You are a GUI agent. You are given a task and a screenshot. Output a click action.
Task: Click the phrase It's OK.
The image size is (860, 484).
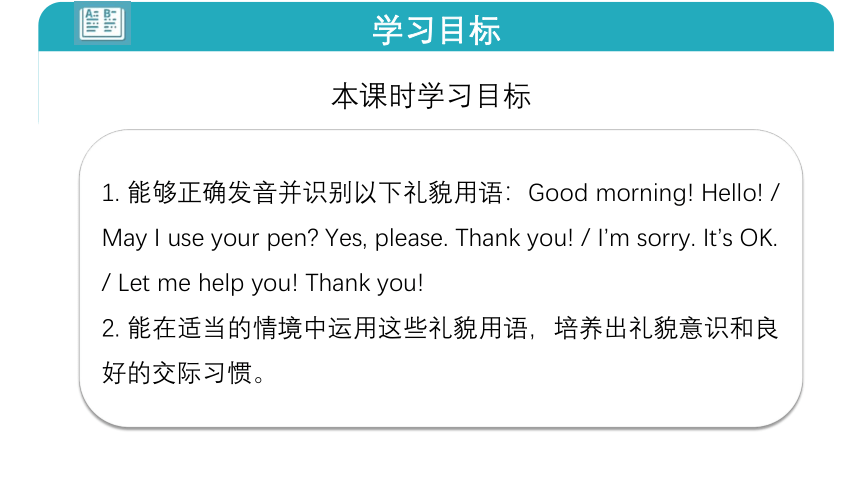point(740,238)
